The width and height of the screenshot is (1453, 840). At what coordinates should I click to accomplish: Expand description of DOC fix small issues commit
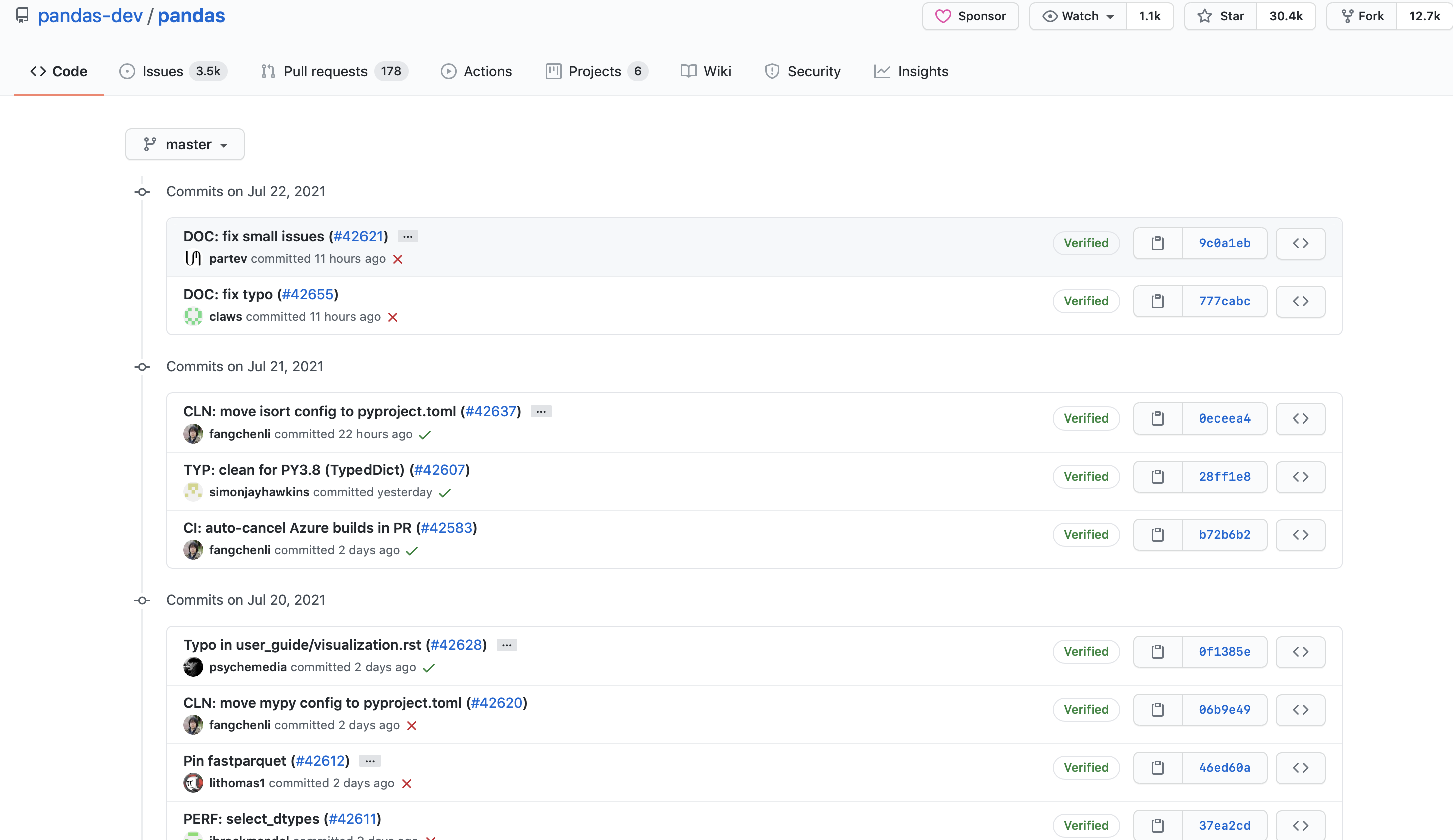pos(408,237)
